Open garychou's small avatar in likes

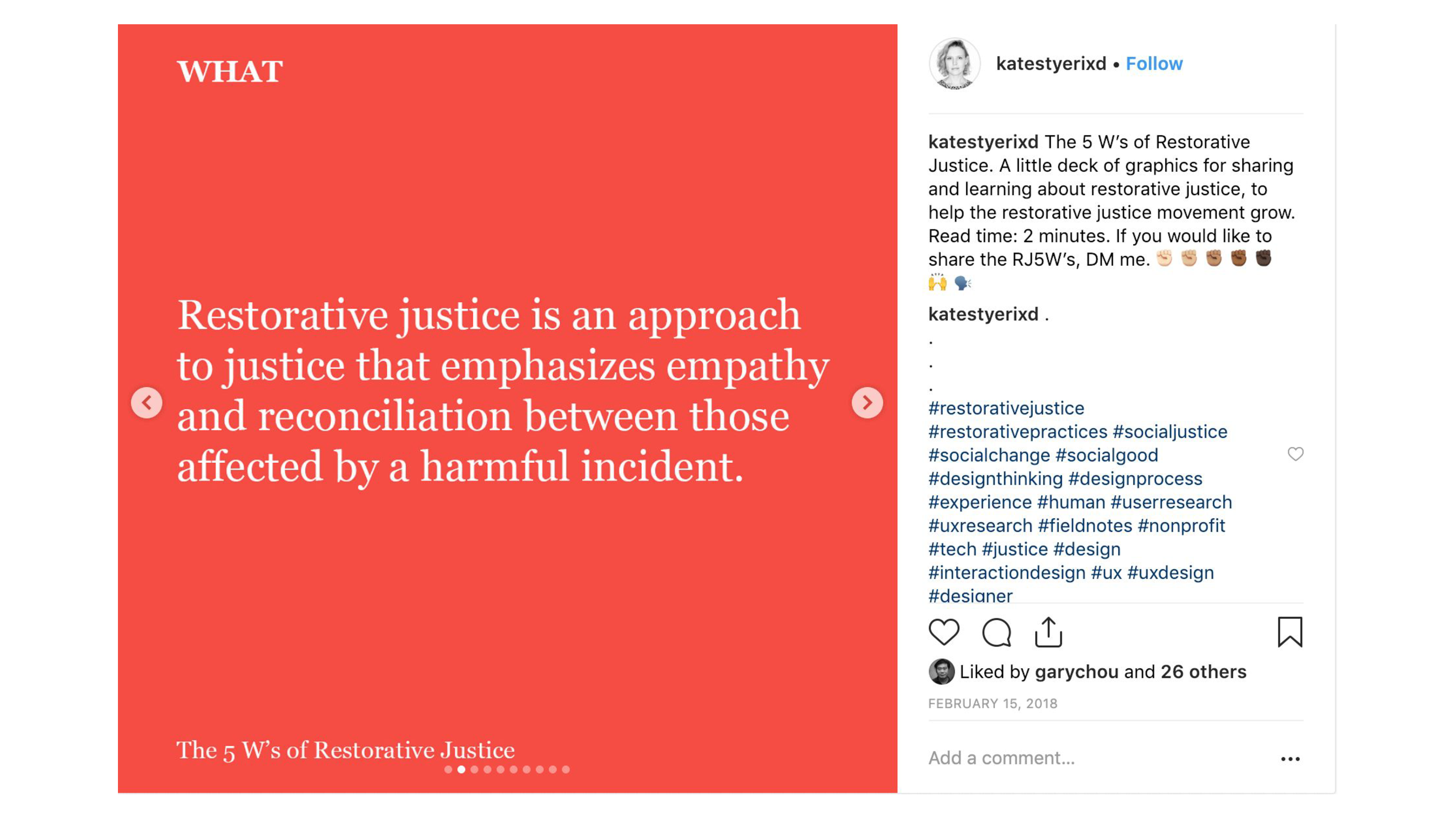pyautogui.click(x=941, y=672)
